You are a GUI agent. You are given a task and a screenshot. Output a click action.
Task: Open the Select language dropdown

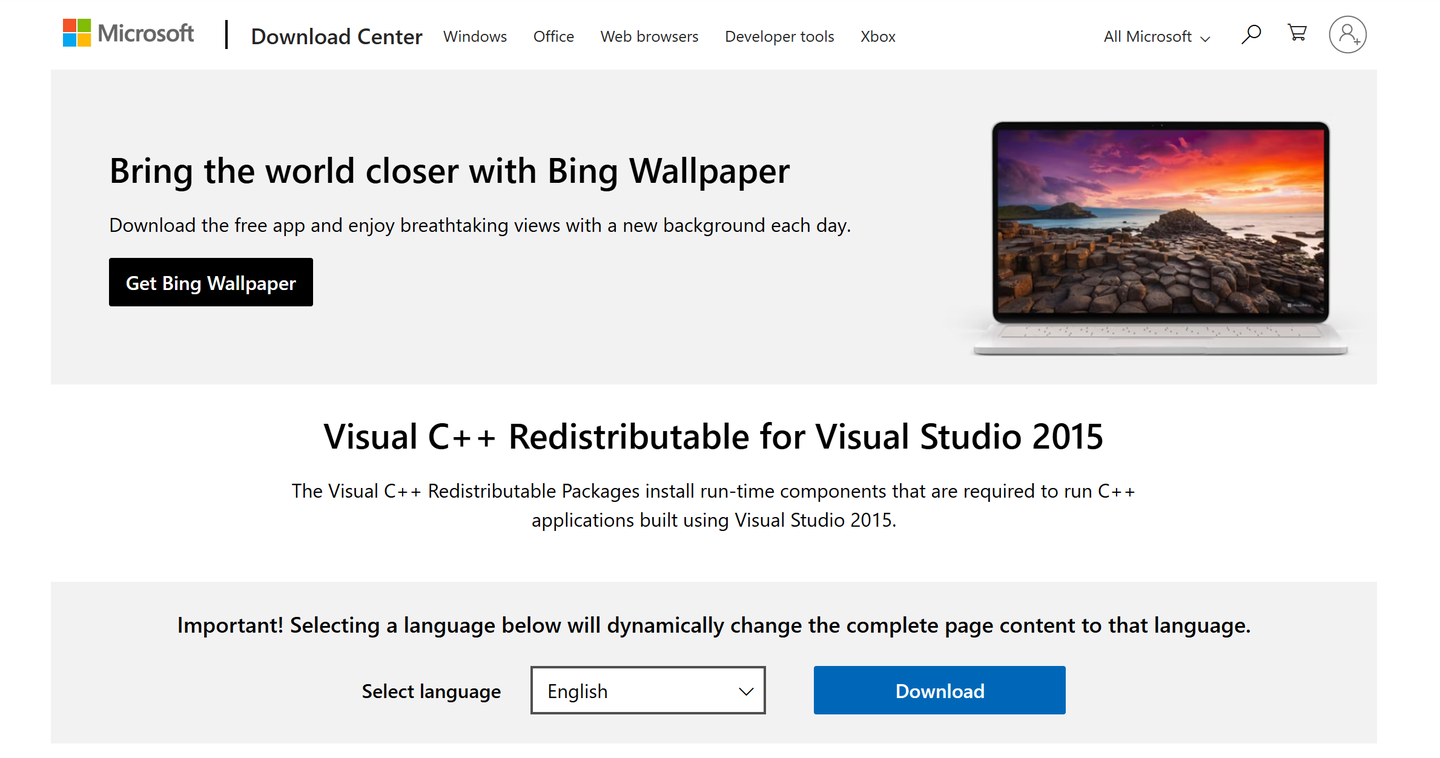(x=648, y=691)
